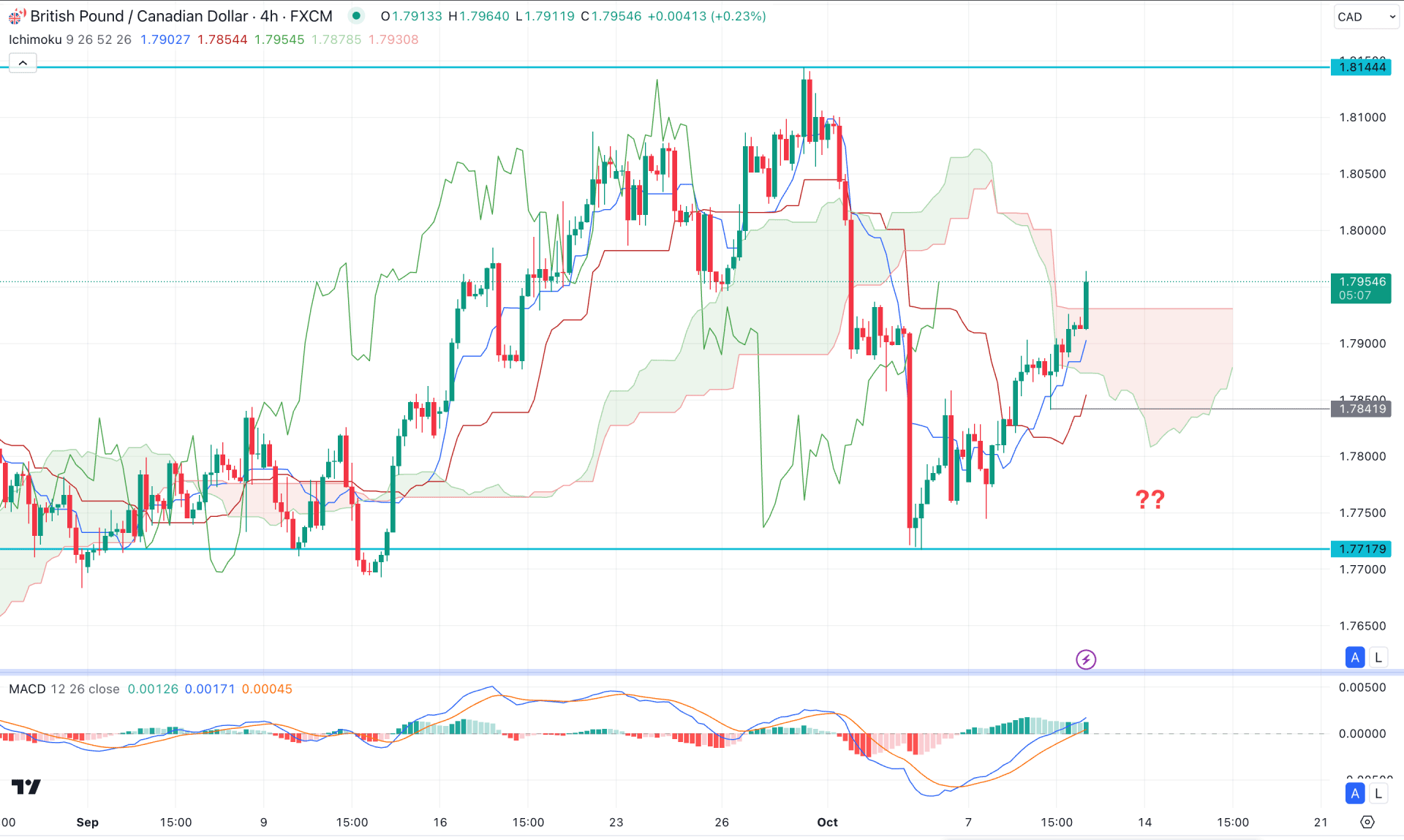Click the 1.76500 price axis label
The image size is (1404, 840).
(1362, 626)
